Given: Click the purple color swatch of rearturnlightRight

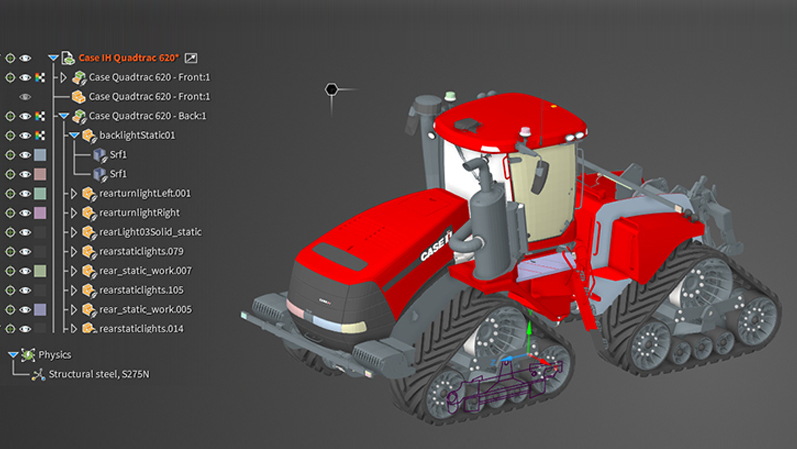Looking at the screenshot, I should pyautogui.click(x=40, y=213).
